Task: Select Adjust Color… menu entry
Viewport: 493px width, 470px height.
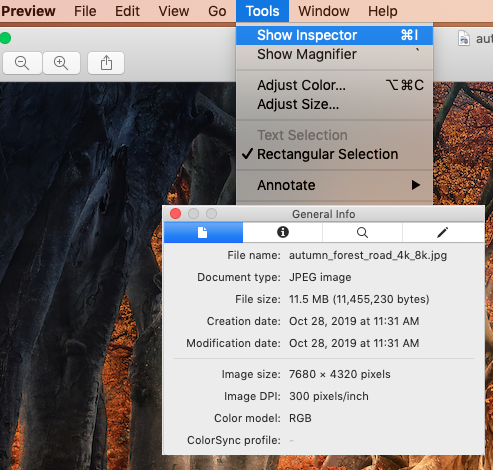Action: [x=334, y=85]
